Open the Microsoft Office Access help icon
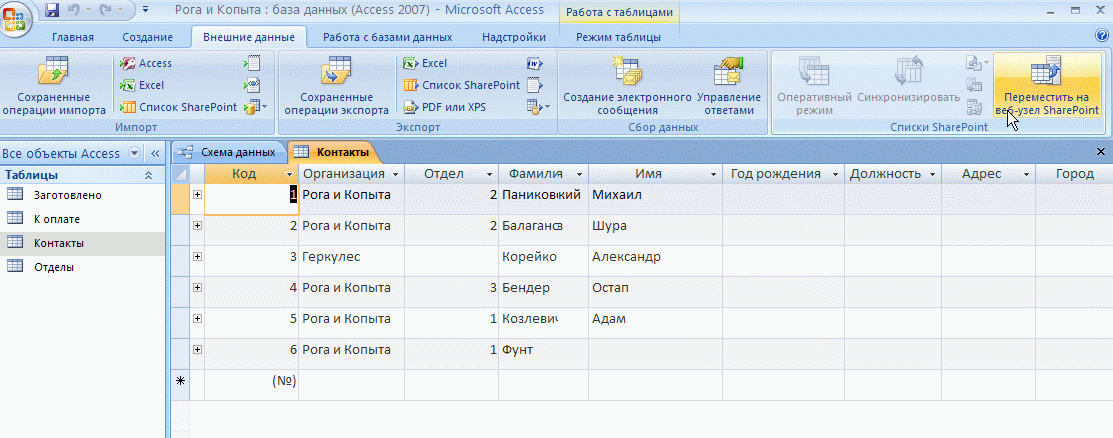This screenshot has width=1113, height=438. [1102, 35]
